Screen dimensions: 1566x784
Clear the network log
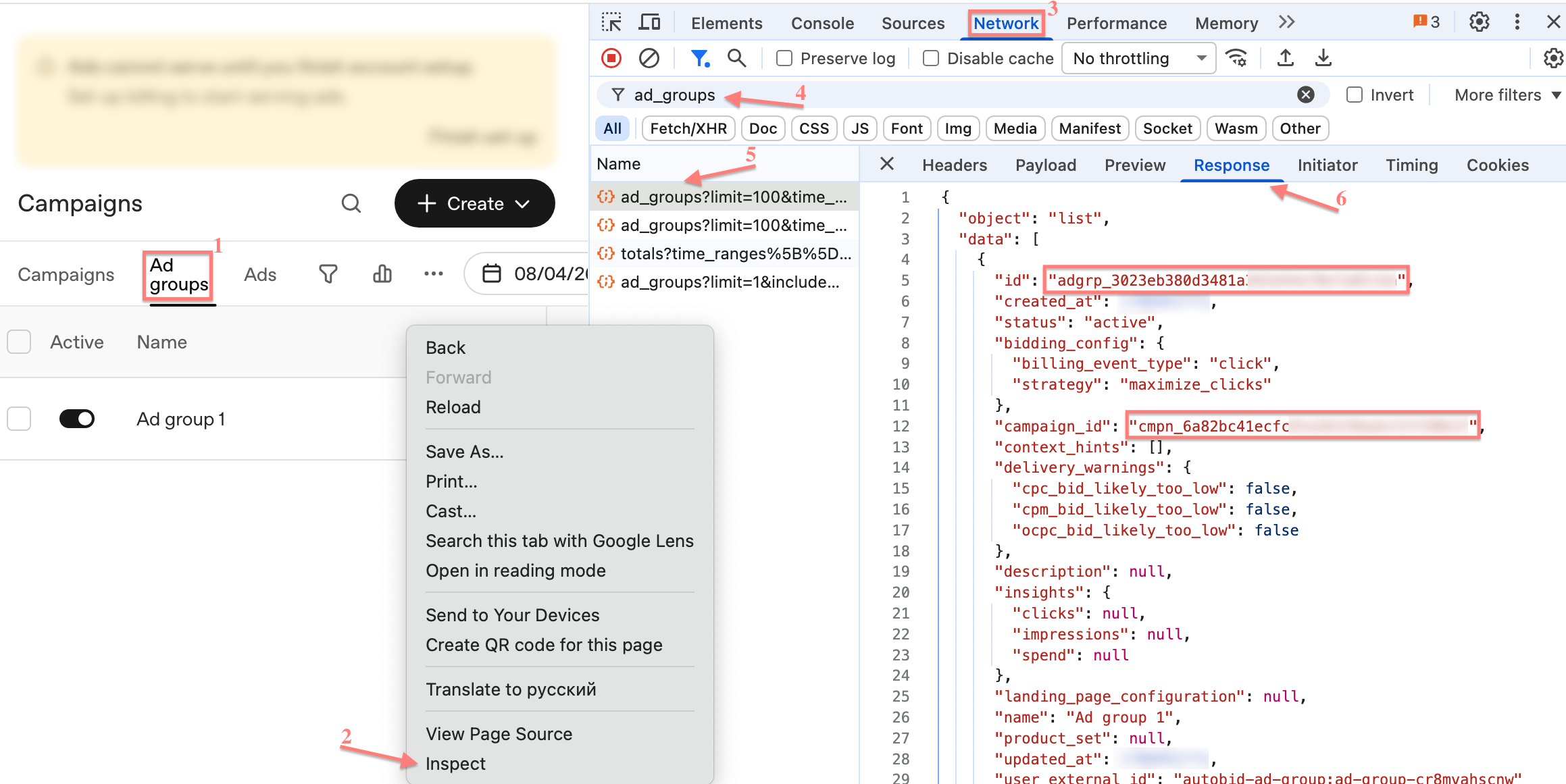(x=649, y=59)
